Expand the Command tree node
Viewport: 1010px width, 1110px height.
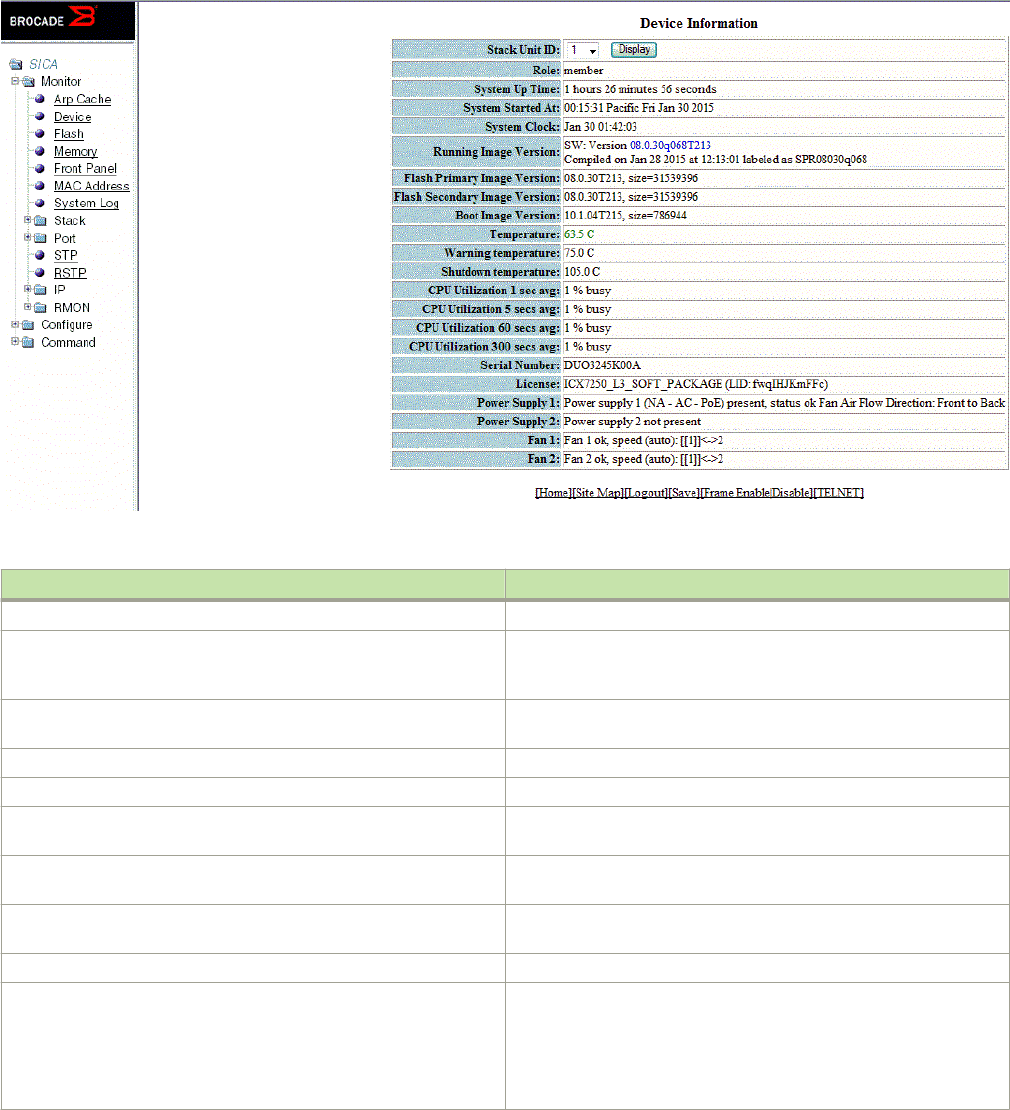coord(15,341)
